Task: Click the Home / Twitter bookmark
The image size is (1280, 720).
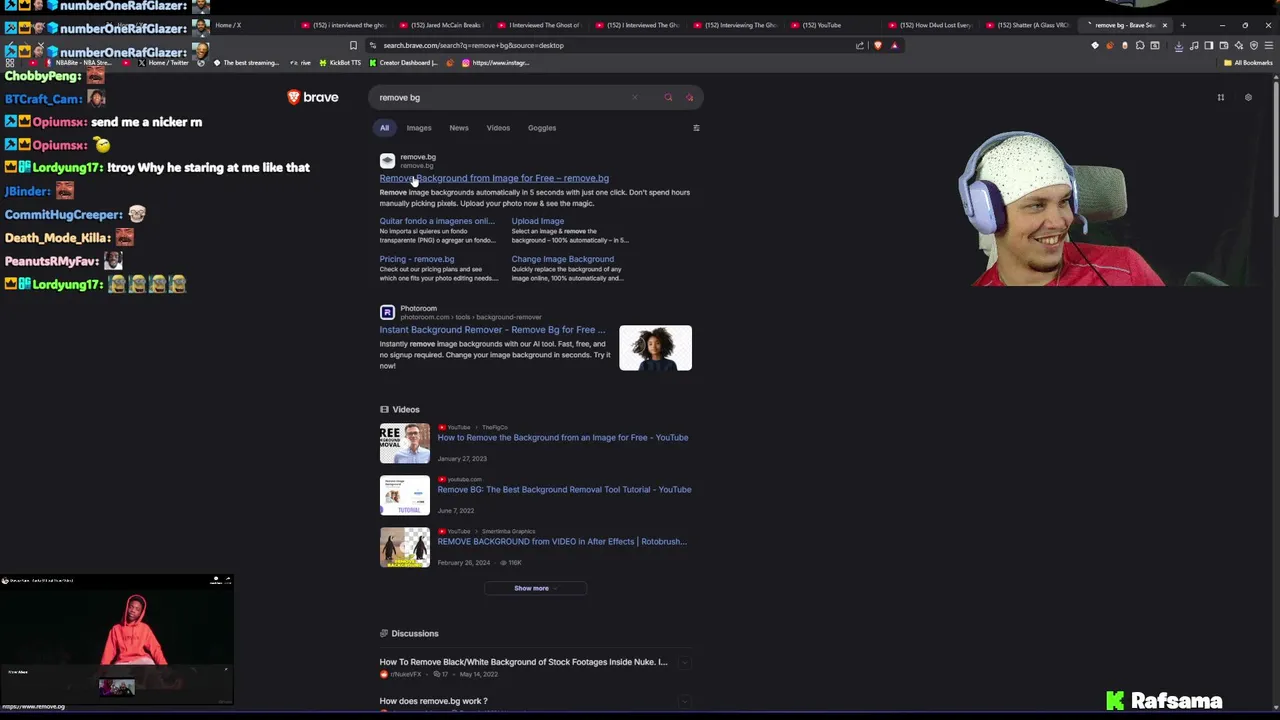Action: [163, 63]
